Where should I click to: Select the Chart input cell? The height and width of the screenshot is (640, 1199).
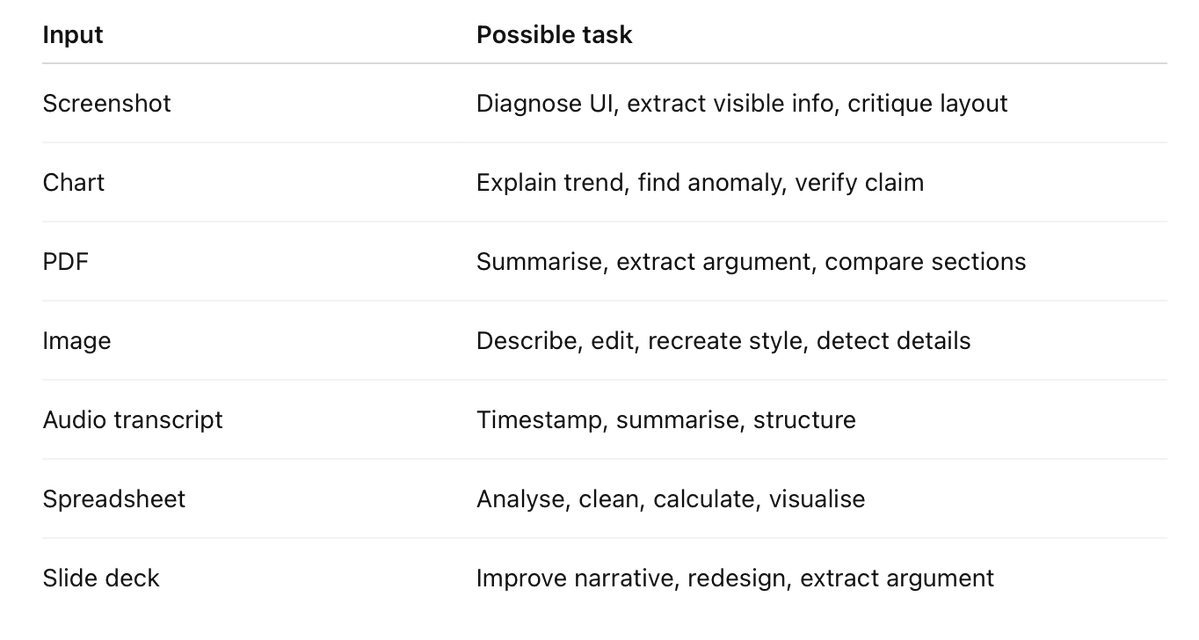73,182
